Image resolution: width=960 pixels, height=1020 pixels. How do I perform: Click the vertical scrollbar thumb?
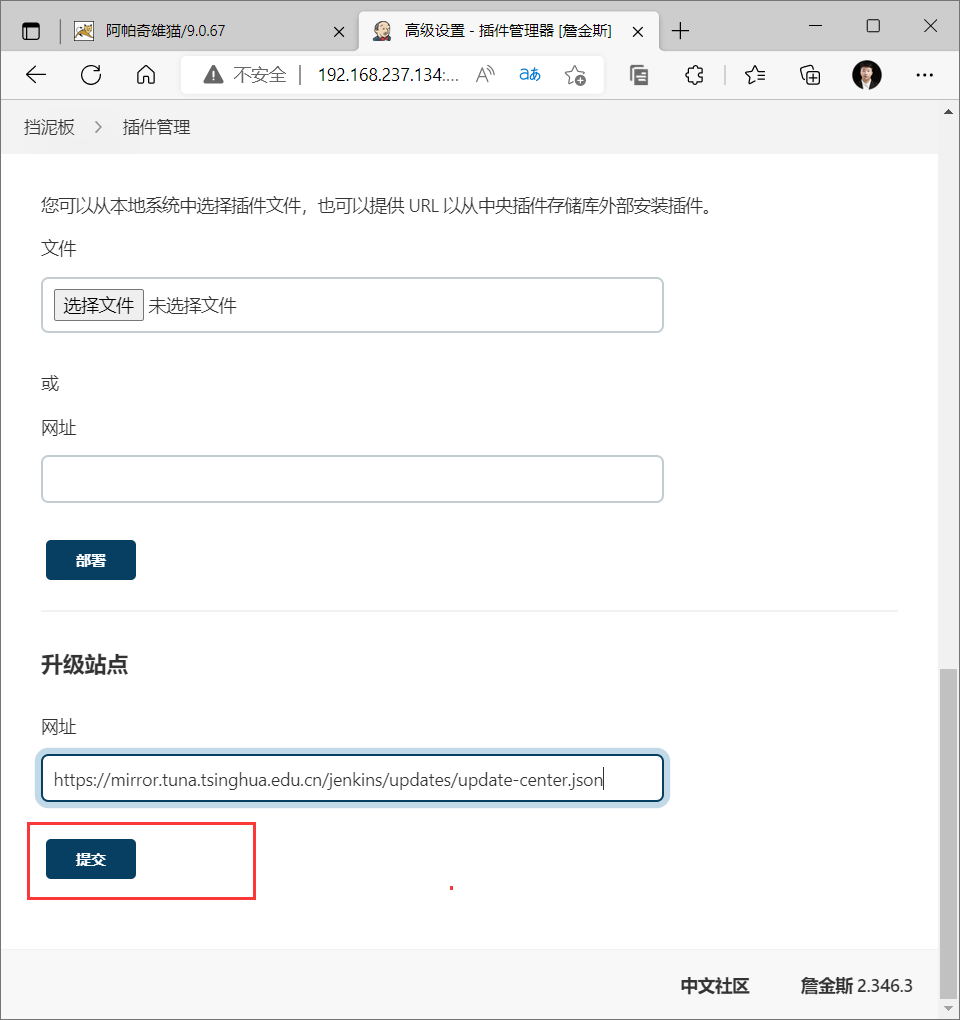point(949,833)
